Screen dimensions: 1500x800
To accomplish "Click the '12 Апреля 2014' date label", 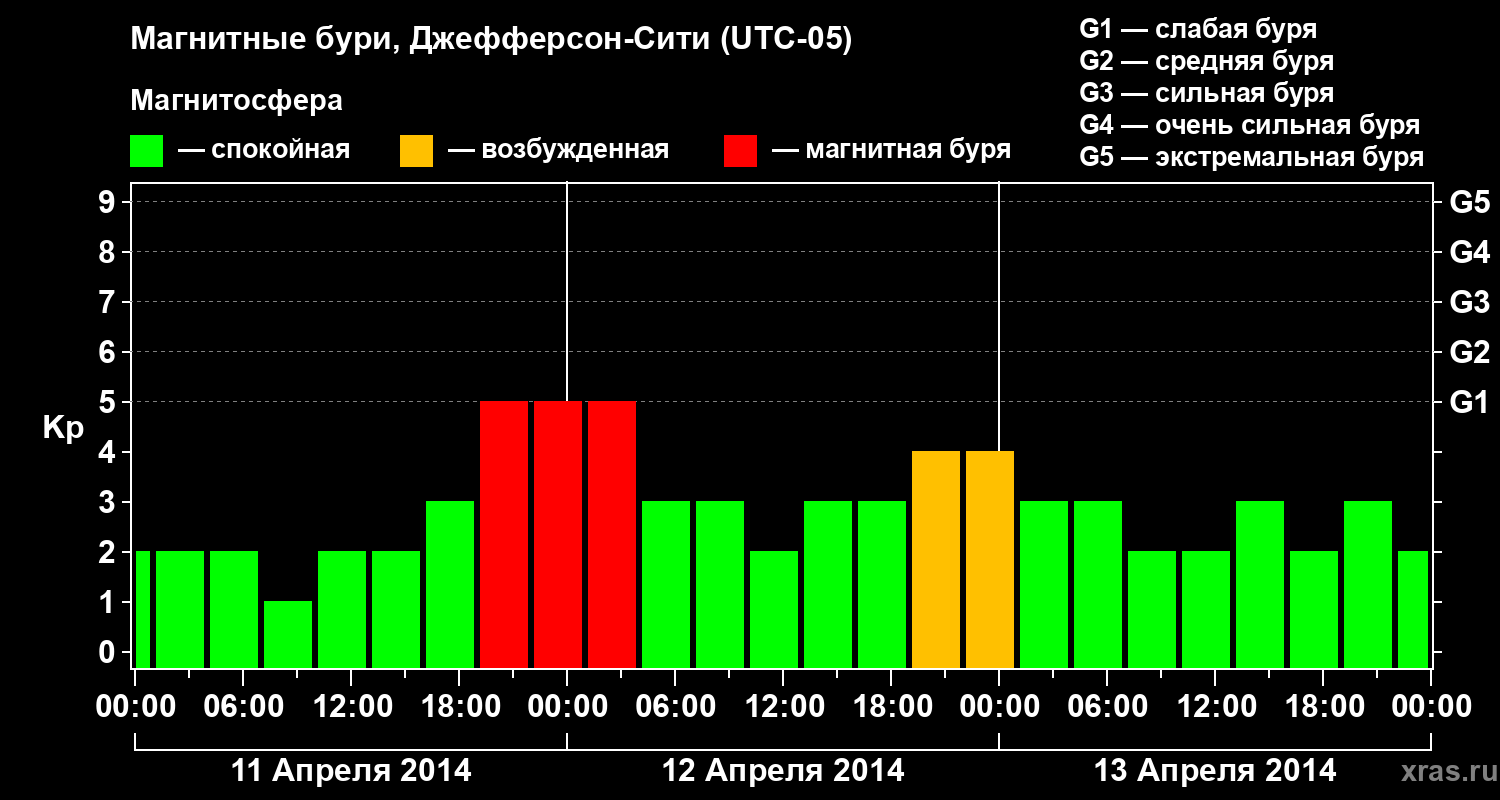I will coord(783,770).
